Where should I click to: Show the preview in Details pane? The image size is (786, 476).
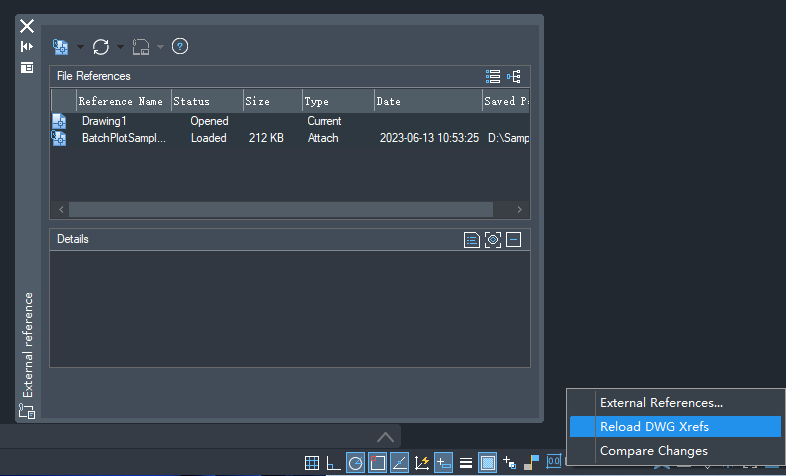point(493,239)
